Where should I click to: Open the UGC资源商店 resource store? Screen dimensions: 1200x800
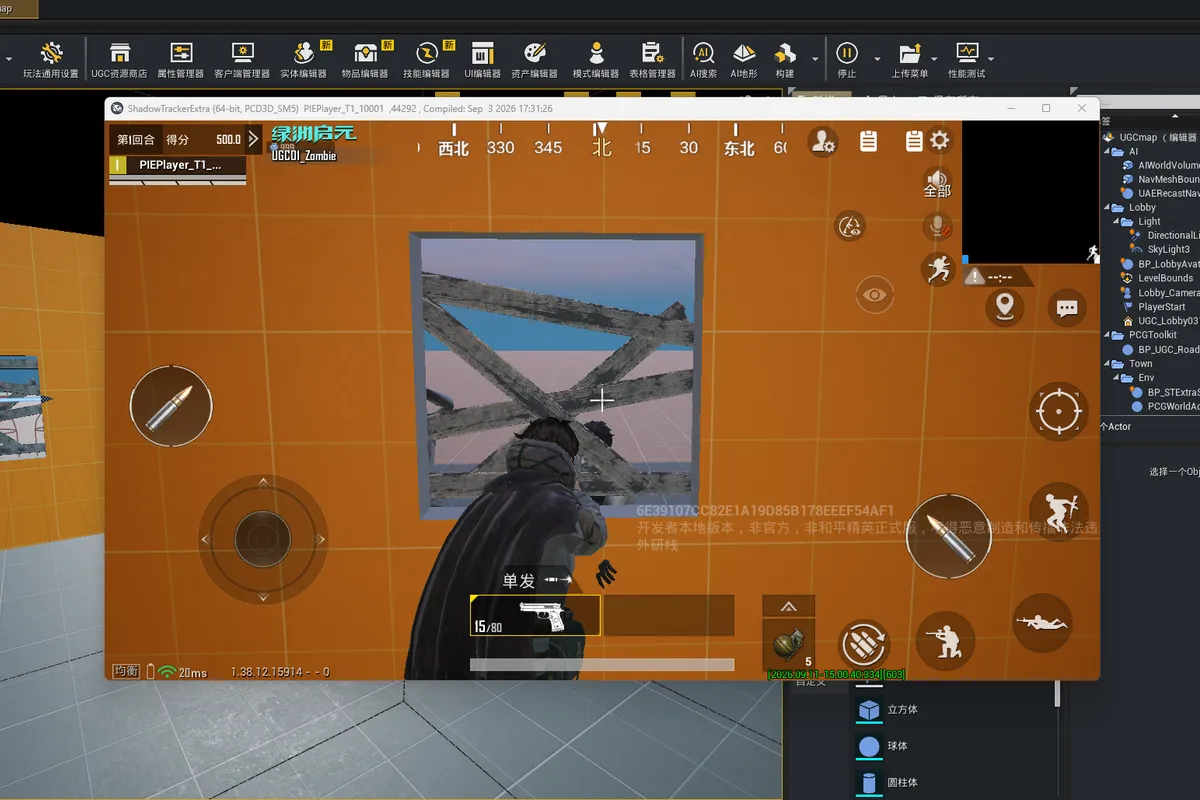pos(119,60)
